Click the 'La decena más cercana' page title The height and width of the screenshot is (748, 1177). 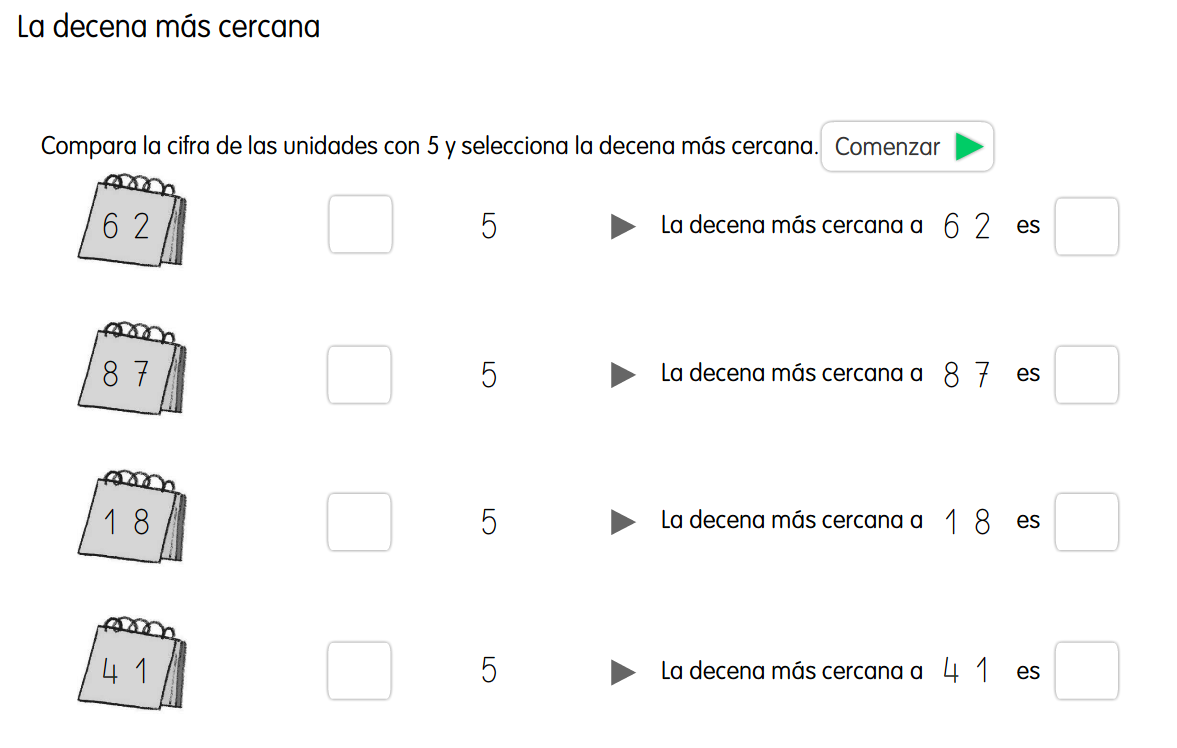[169, 28]
